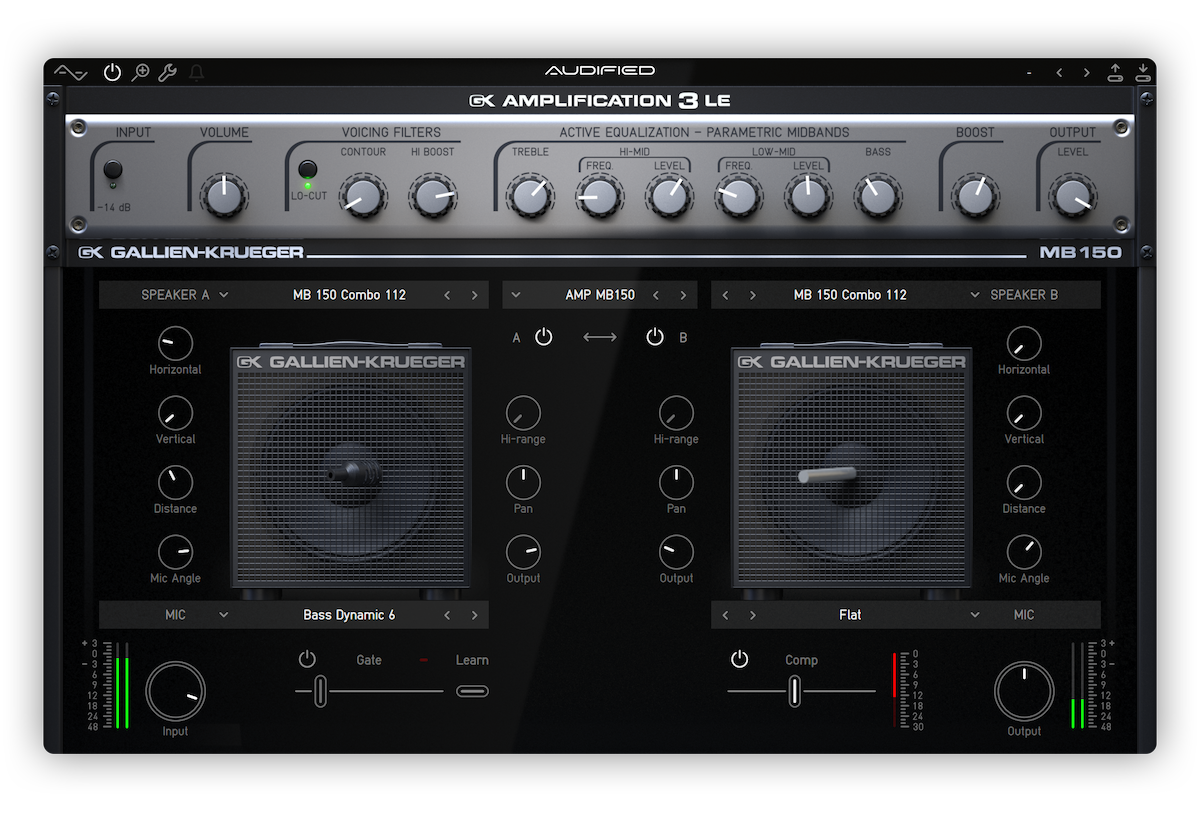
Task: Expand the AMP MB150 dropdown chevron
Action: click(516, 295)
